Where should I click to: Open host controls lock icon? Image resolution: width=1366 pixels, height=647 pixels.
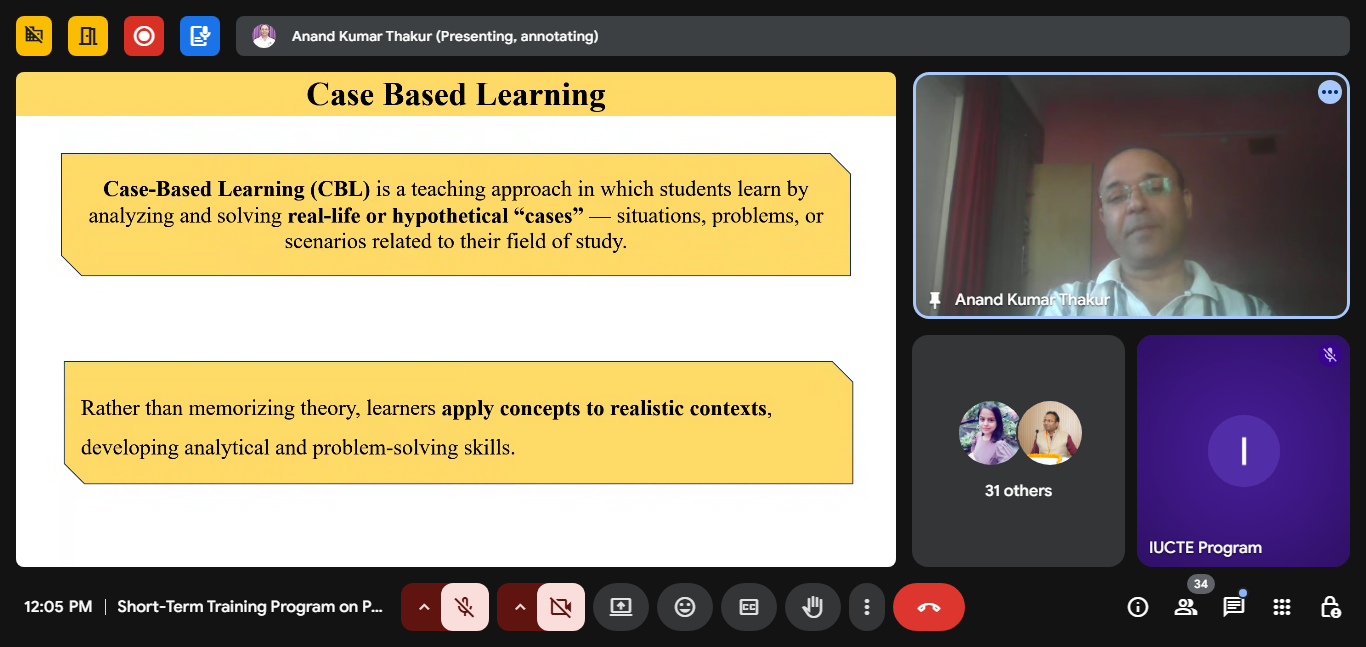(1330, 607)
